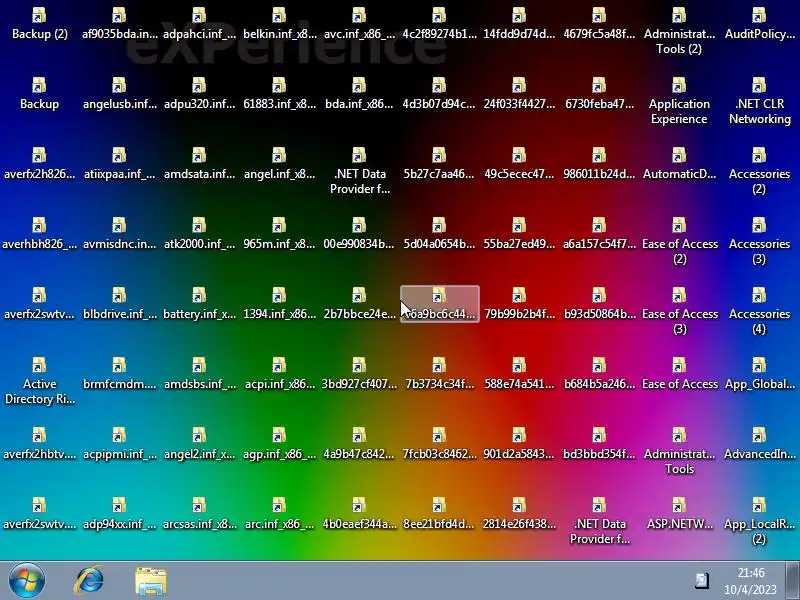Select the adpahci.inf_ desktop shortcut

click(x=199, y=23)
